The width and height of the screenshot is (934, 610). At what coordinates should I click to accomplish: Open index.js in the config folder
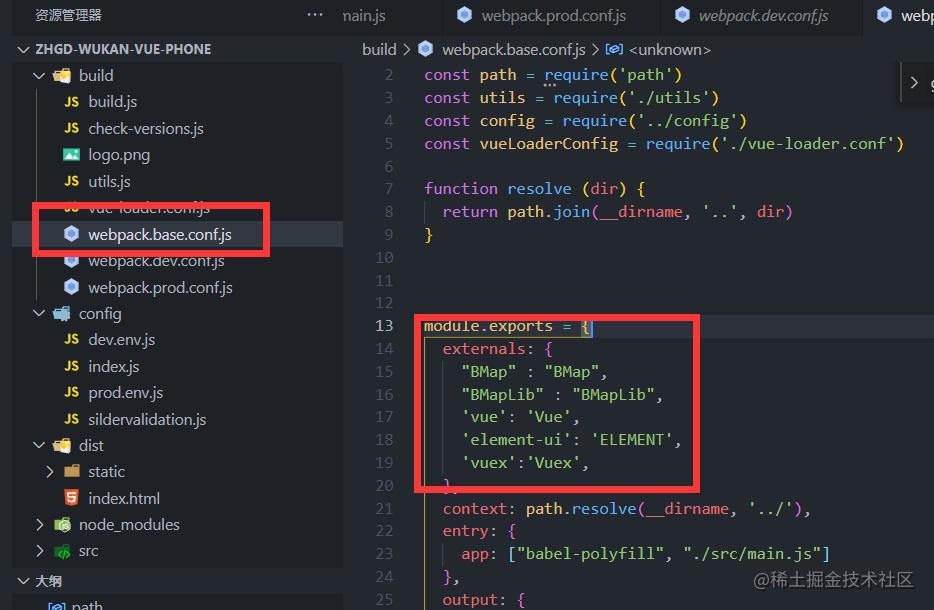[114, 366]
